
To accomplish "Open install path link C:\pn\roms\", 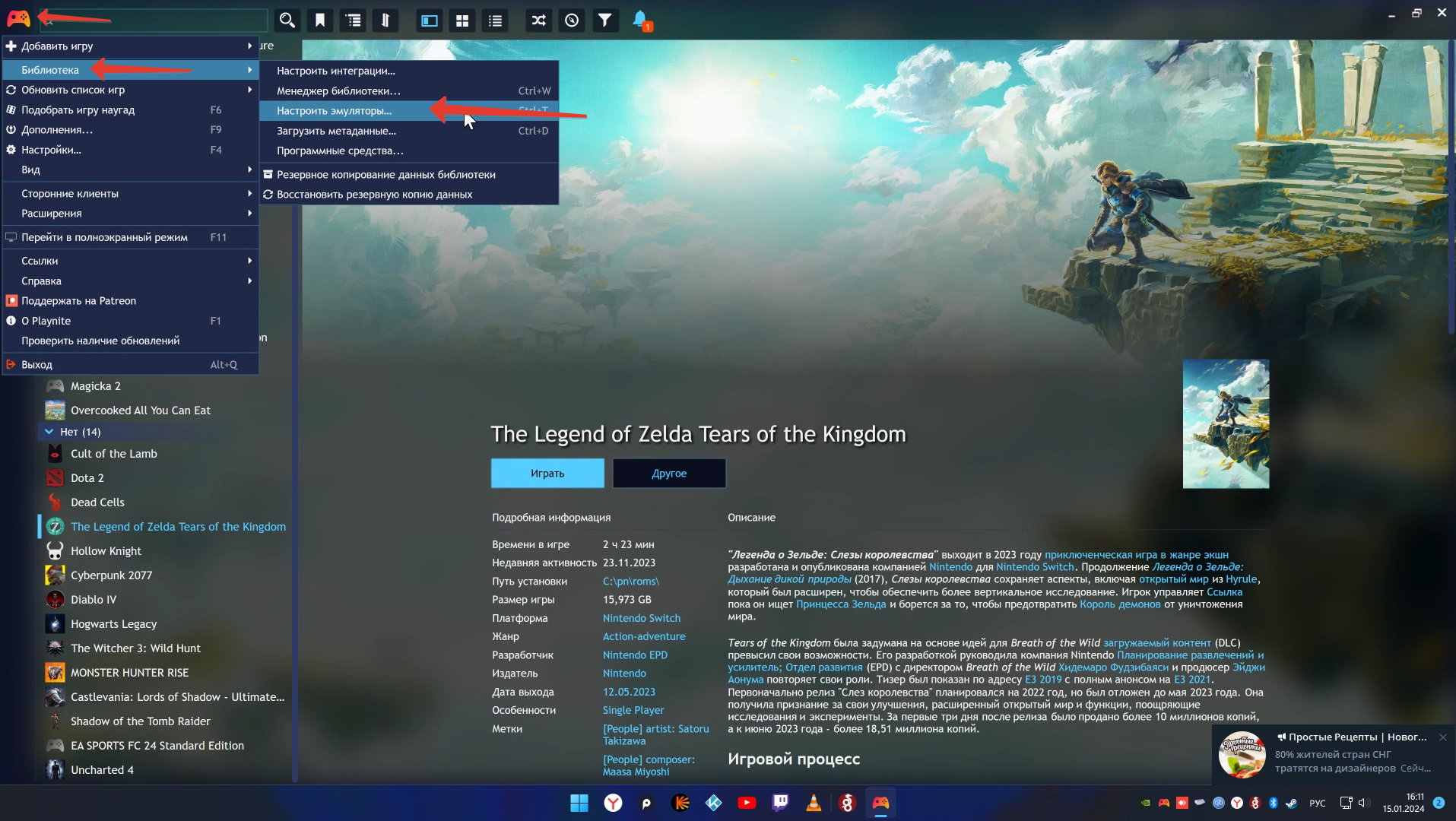I will (x=630, y=582).
